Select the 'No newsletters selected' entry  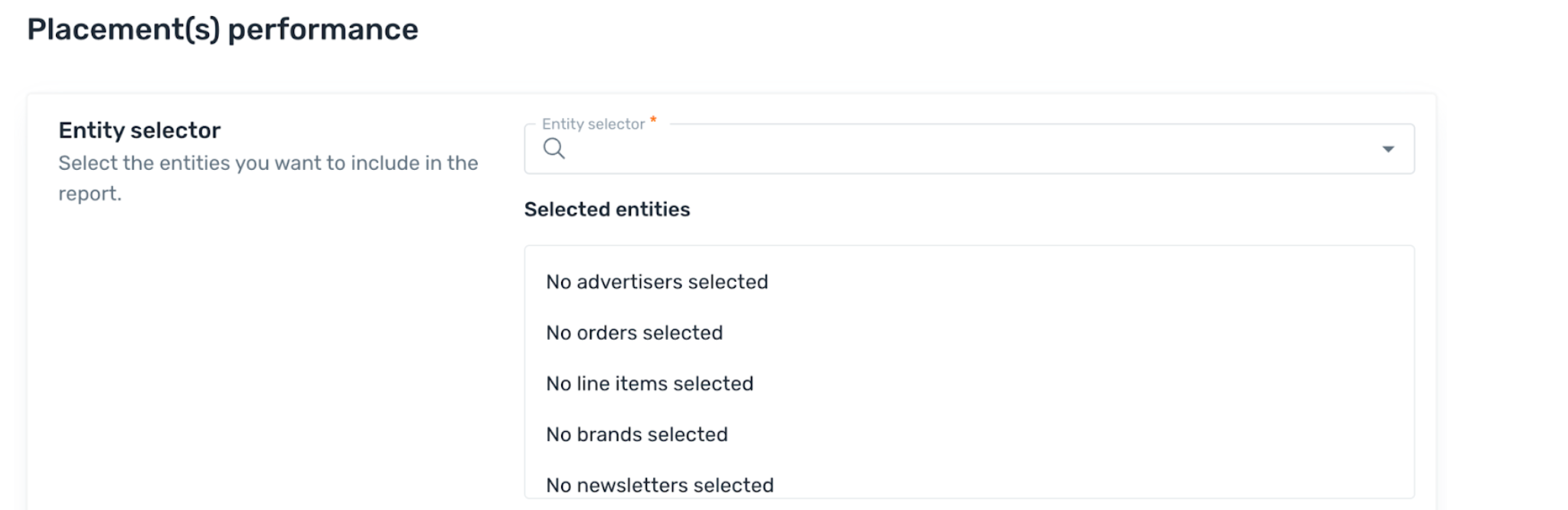pos(660,485)
